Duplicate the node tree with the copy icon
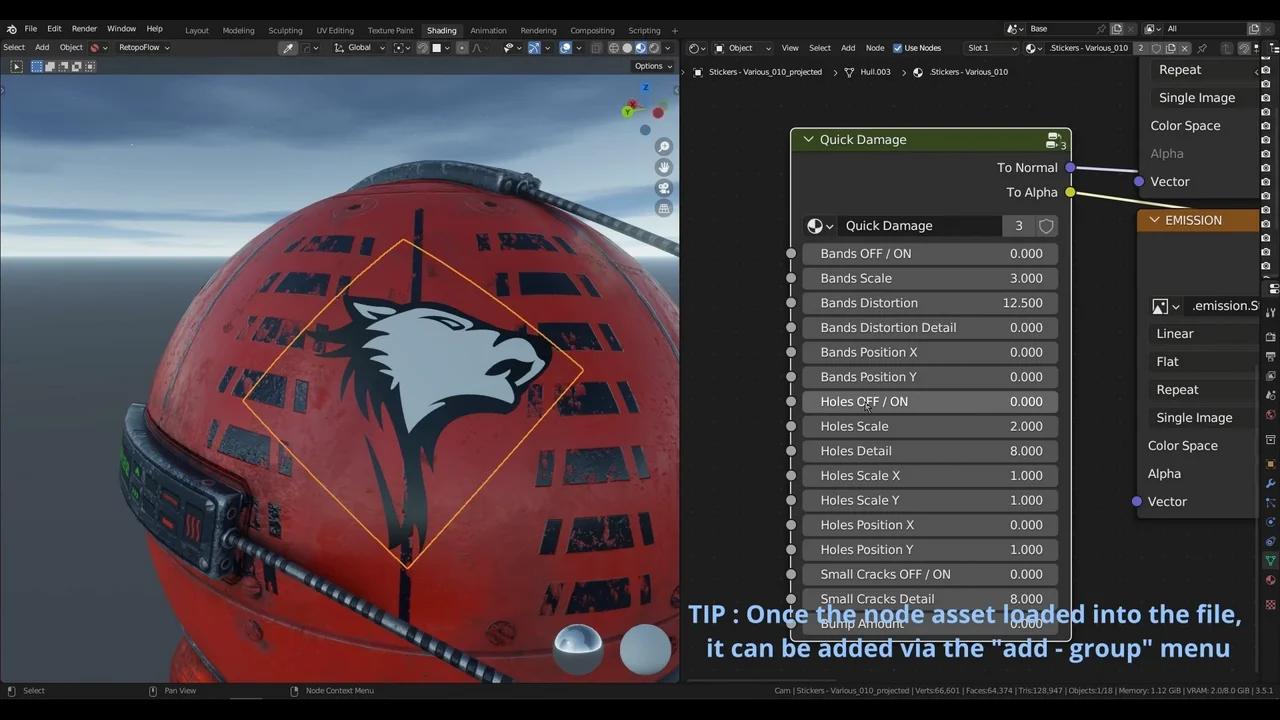Viewport: 1280px width, 720px height. coord(1173,47)
